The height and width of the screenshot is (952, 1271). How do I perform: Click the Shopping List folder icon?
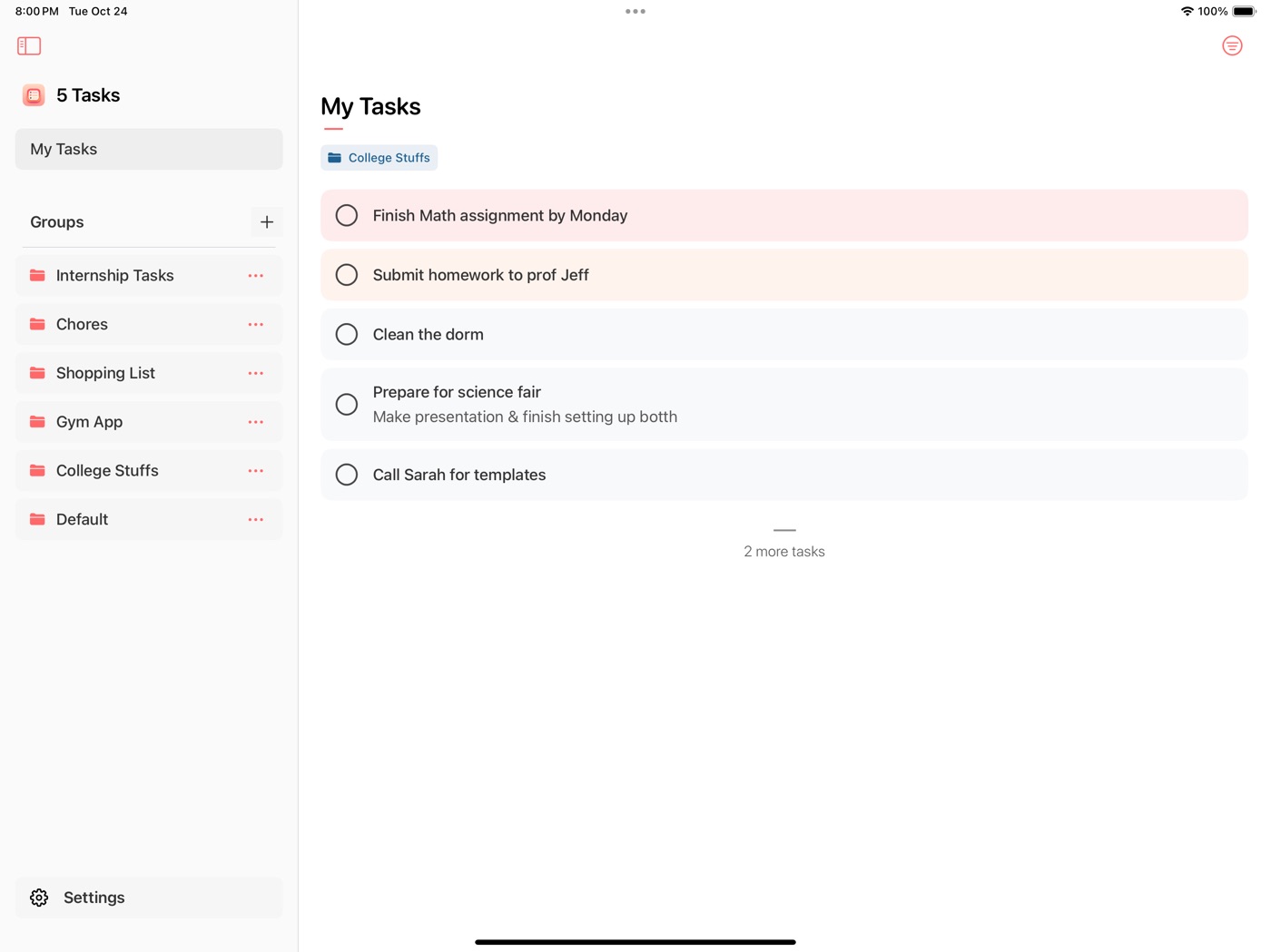click(37, 373)
